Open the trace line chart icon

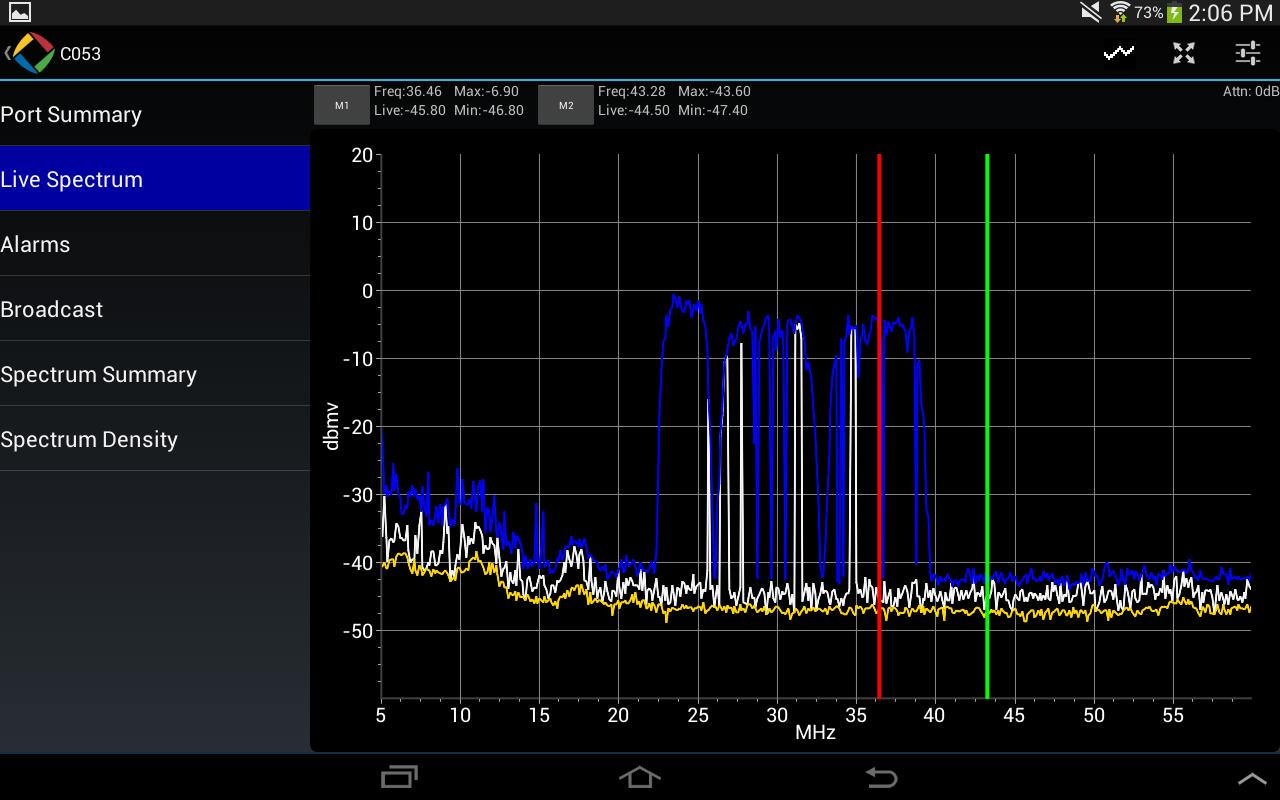click(1119, 53)
